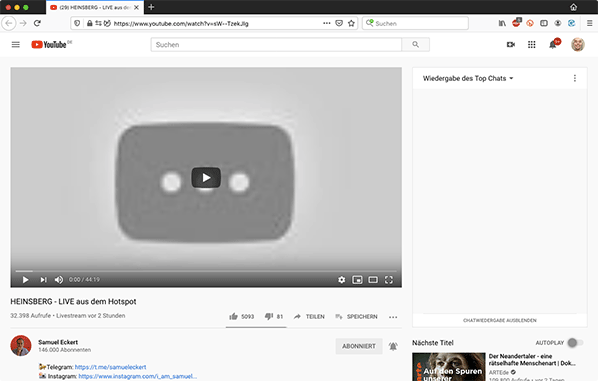Click the YouTube search magnifier button
598x381 pixels.
(x=416, y=45)
